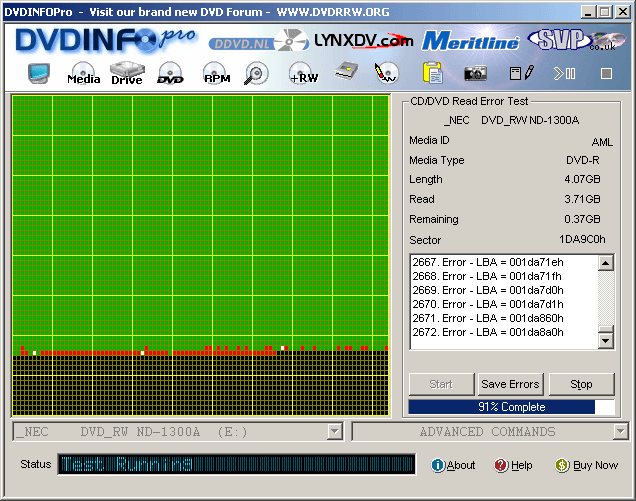Open the Meritline sponsor banner
This screenshot has width=636, height=501.
(x=471, y=41)
